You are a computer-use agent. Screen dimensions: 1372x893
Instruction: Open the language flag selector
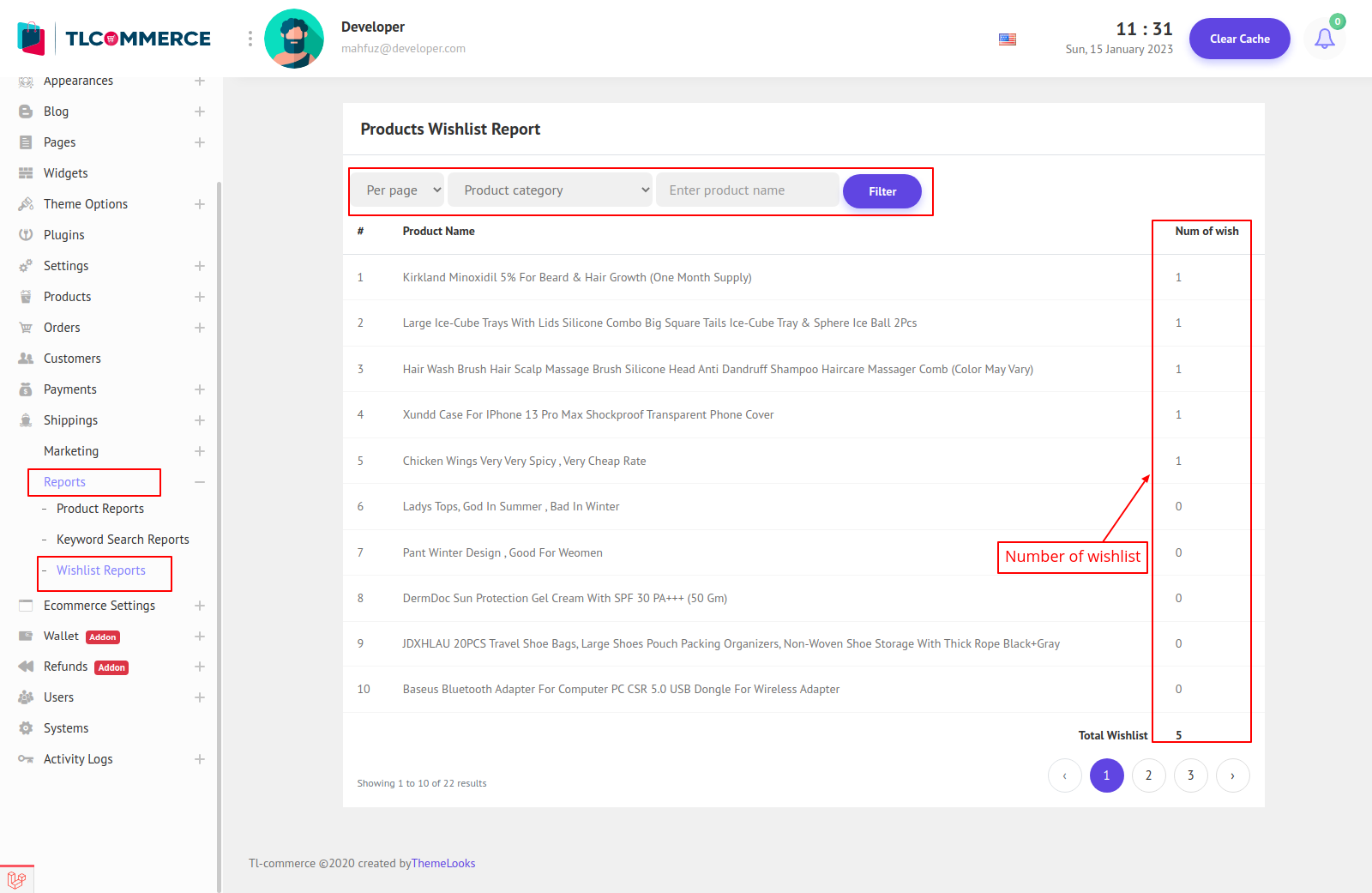coord(1008,39)
